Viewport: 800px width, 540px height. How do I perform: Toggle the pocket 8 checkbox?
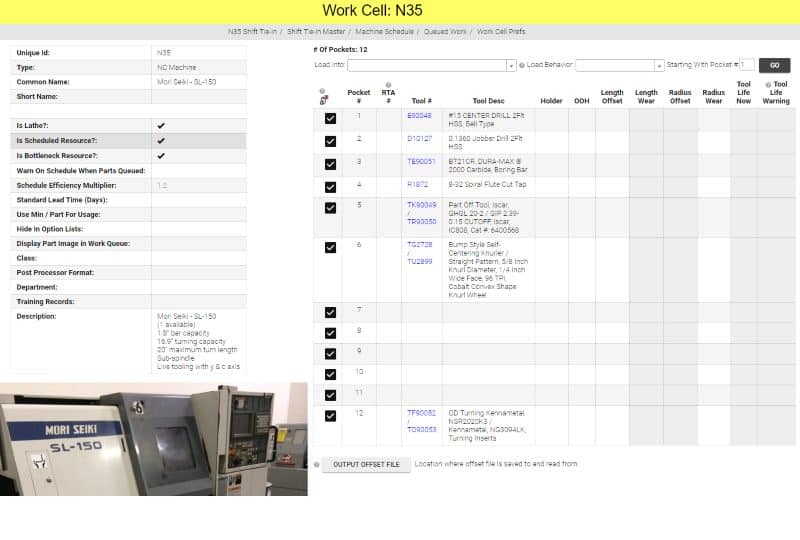tap(330, 333)
